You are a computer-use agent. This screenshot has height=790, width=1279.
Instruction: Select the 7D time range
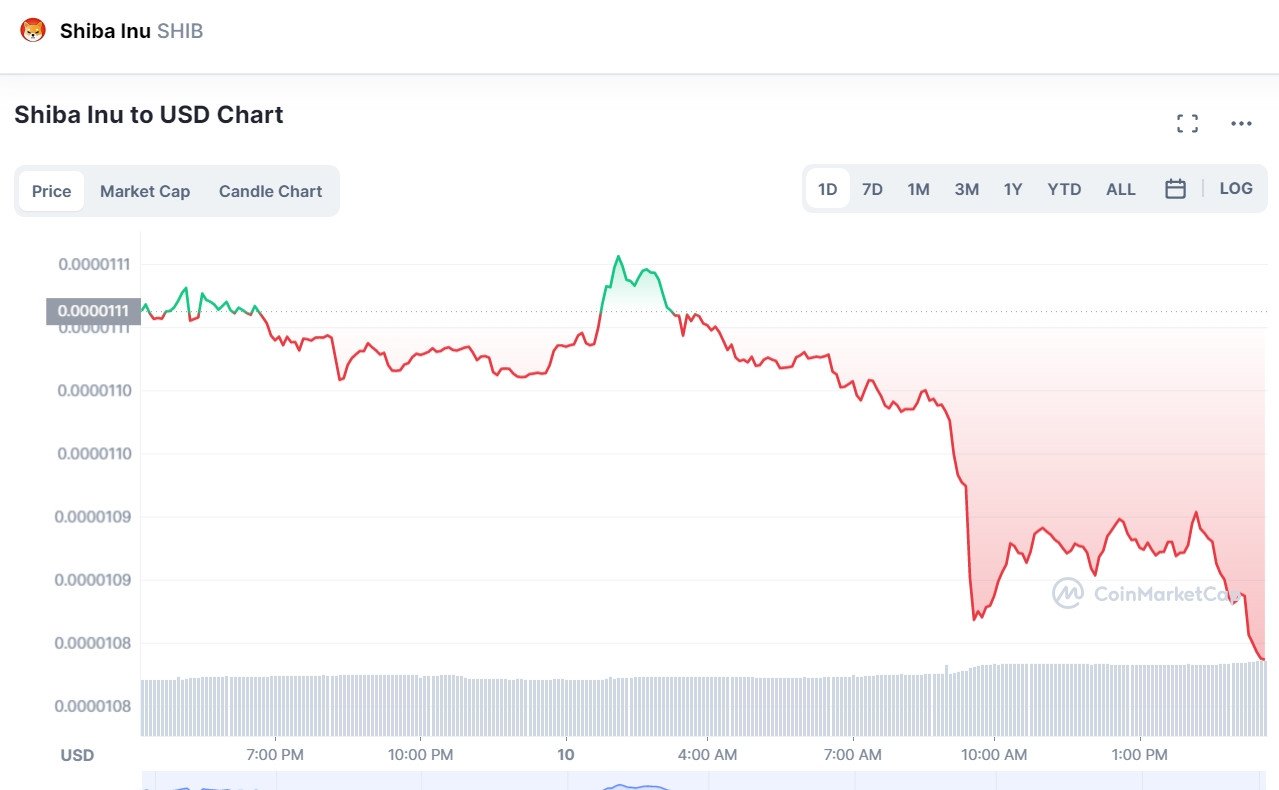click(872, 189)
